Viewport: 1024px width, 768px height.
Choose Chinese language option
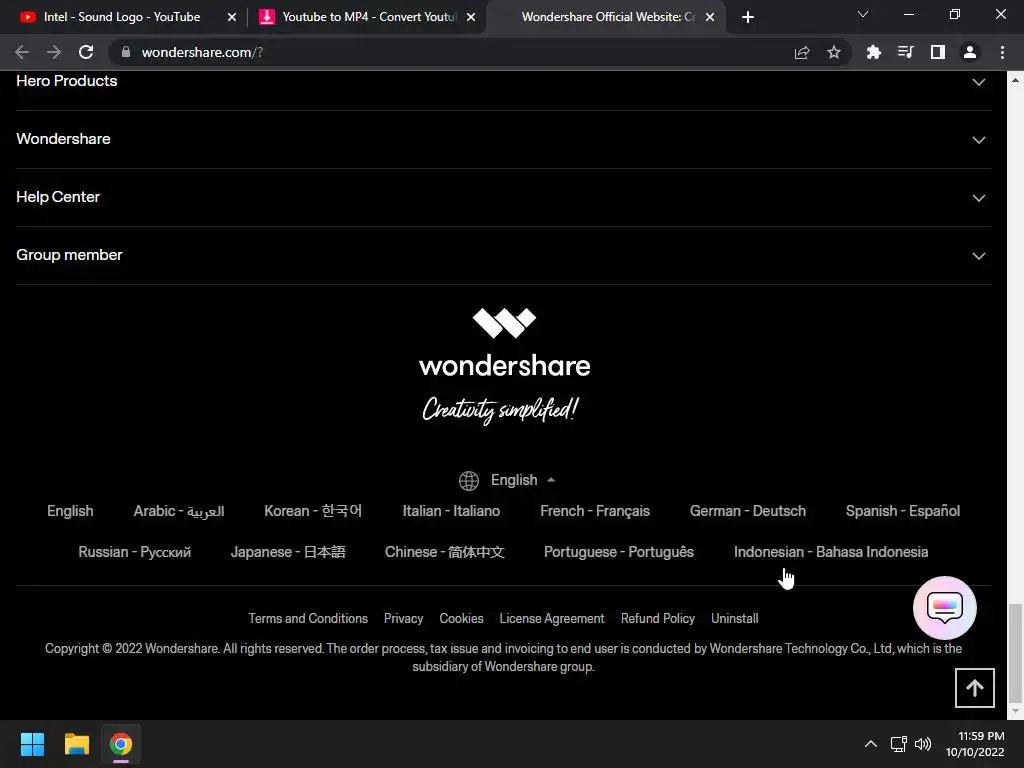pos(445,552)
